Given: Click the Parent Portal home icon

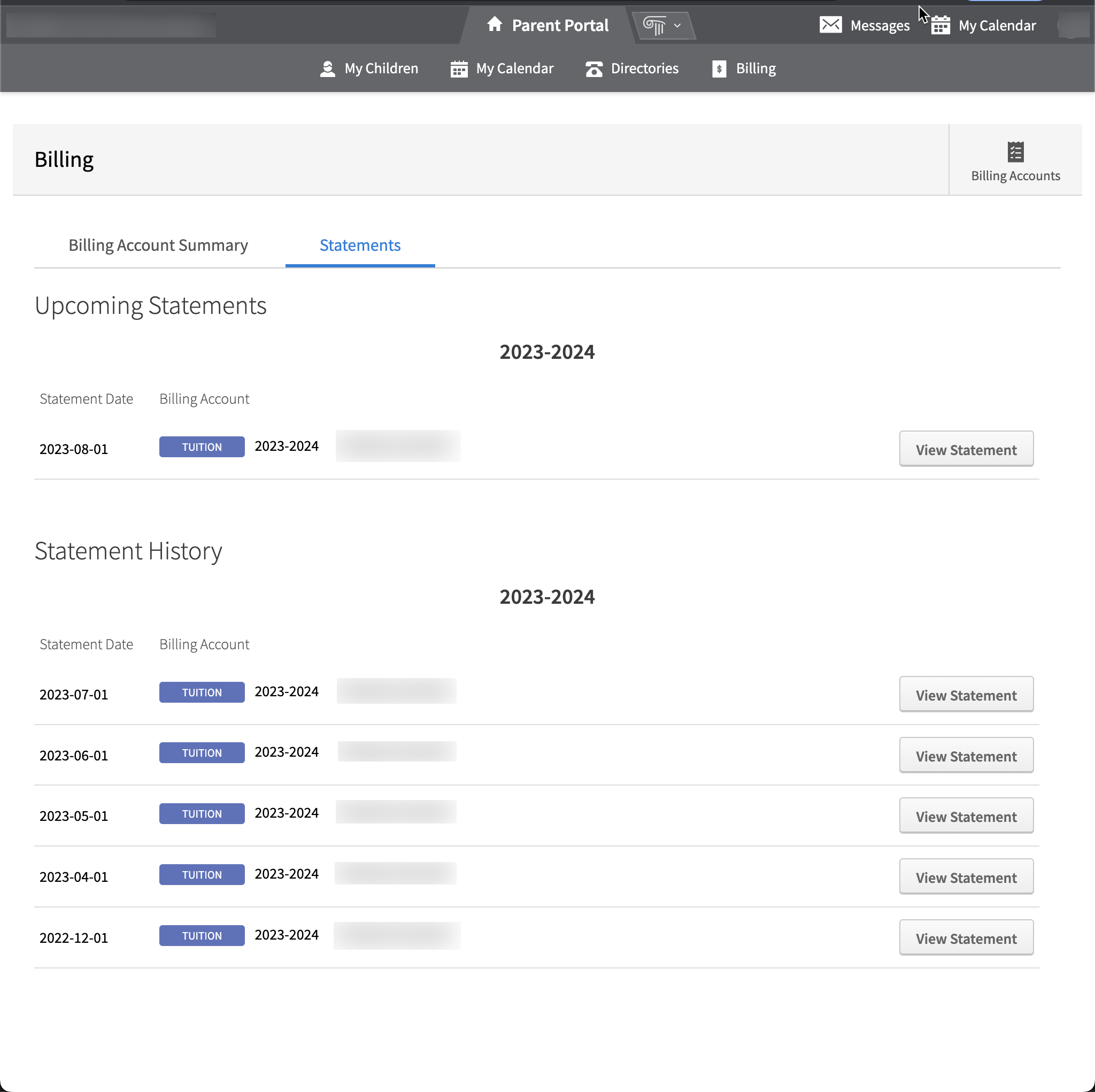Looking at the screenshot, I should [494, 24].
